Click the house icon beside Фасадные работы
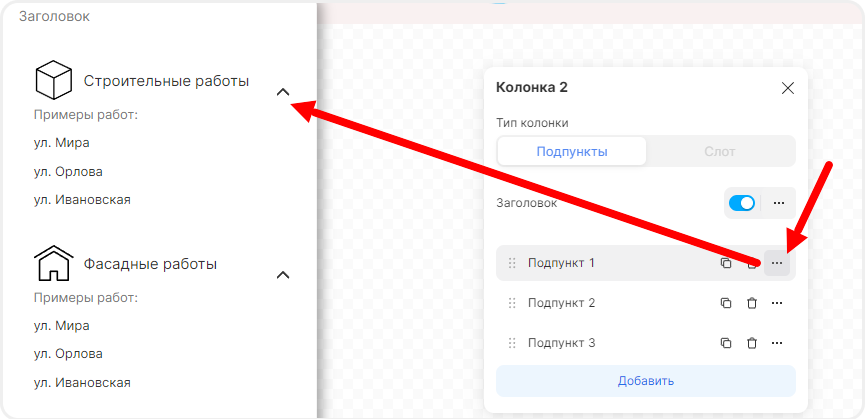Image resolution: width=865 pixels, height=419 pixels. pos(54,263)
